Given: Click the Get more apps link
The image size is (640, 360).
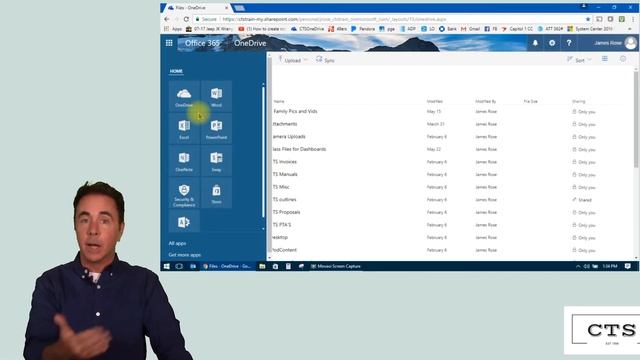Looking at the screenshot, I should pos(184,255).
